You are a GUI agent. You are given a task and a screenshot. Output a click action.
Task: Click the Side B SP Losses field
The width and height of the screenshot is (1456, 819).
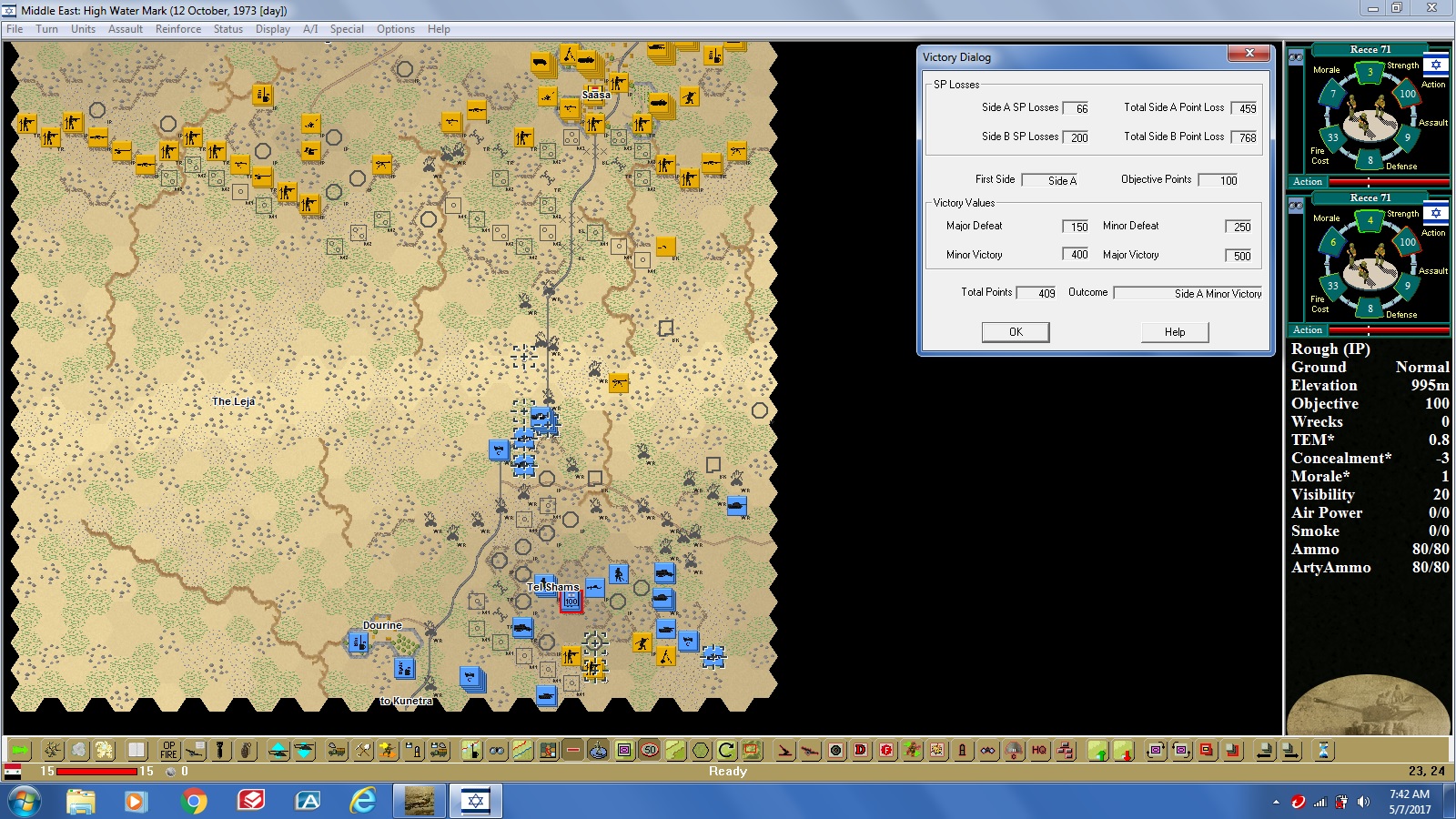1076,137
